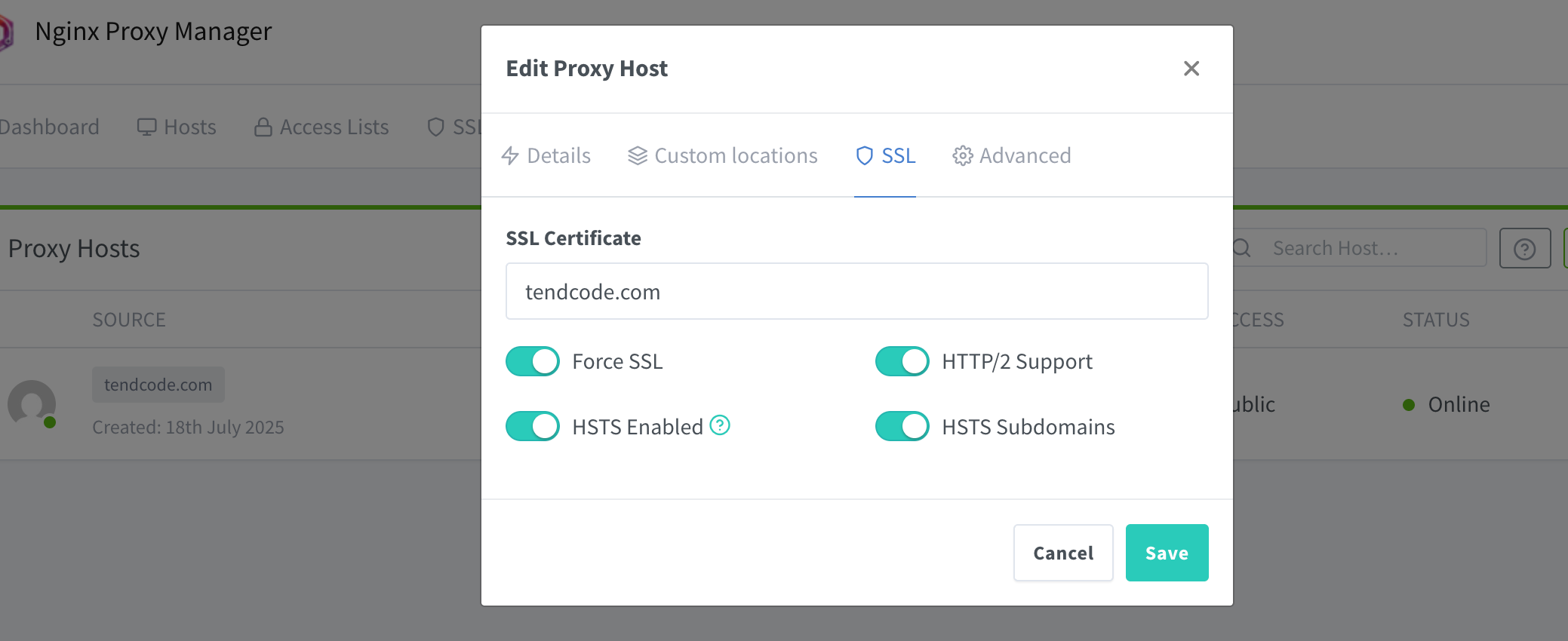
Task: Select the SSL tab in dialog
Action: point(885,155)
